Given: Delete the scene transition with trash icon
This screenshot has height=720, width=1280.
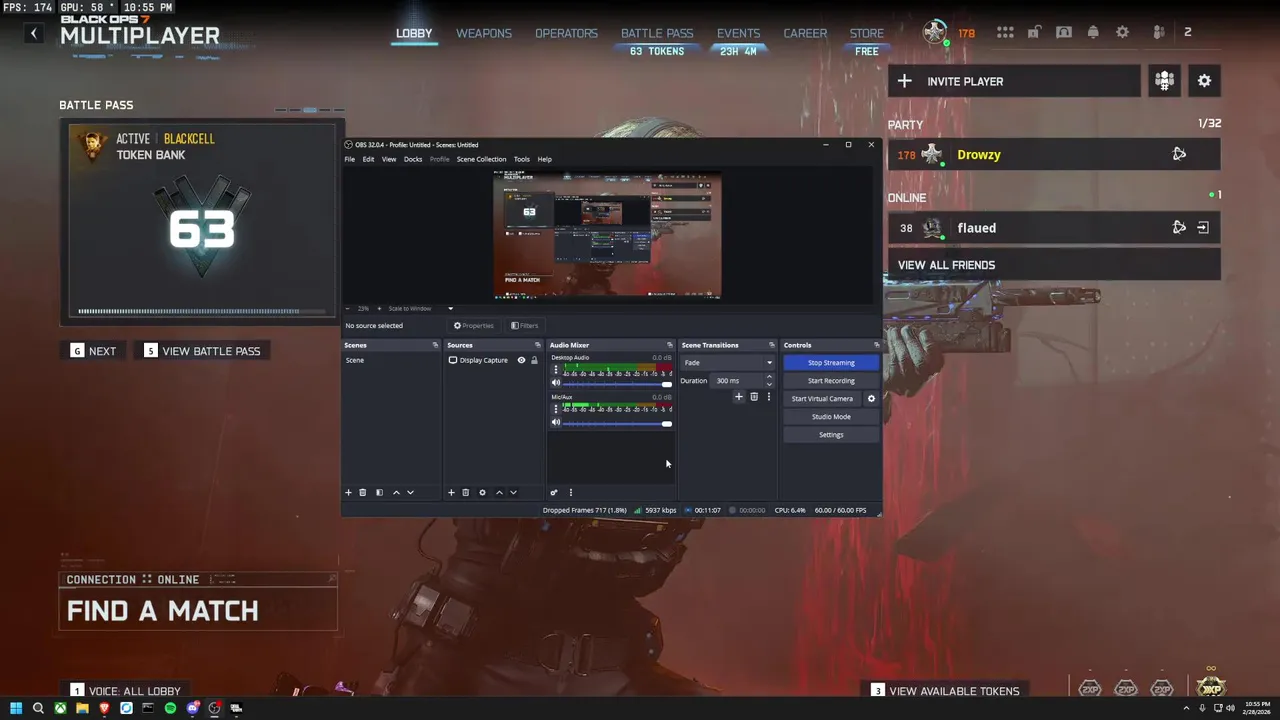Looking at the screenshot, I should coord(754,397).
